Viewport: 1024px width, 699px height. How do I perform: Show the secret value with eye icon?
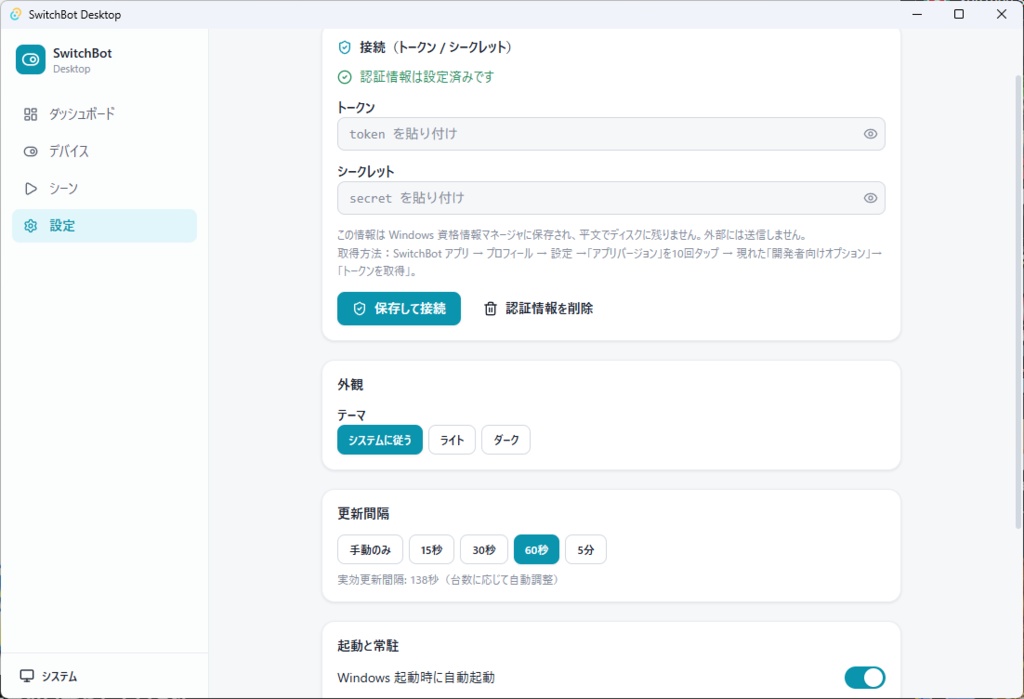[870, 198]
